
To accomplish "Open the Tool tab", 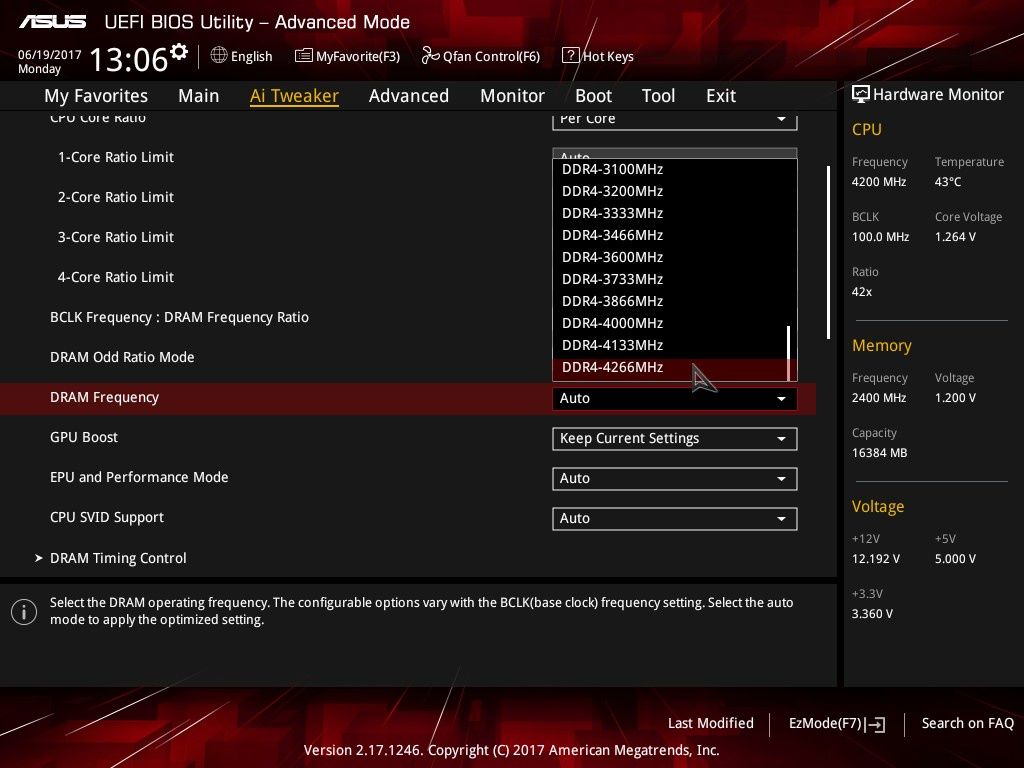I will [x=658, y=96].
